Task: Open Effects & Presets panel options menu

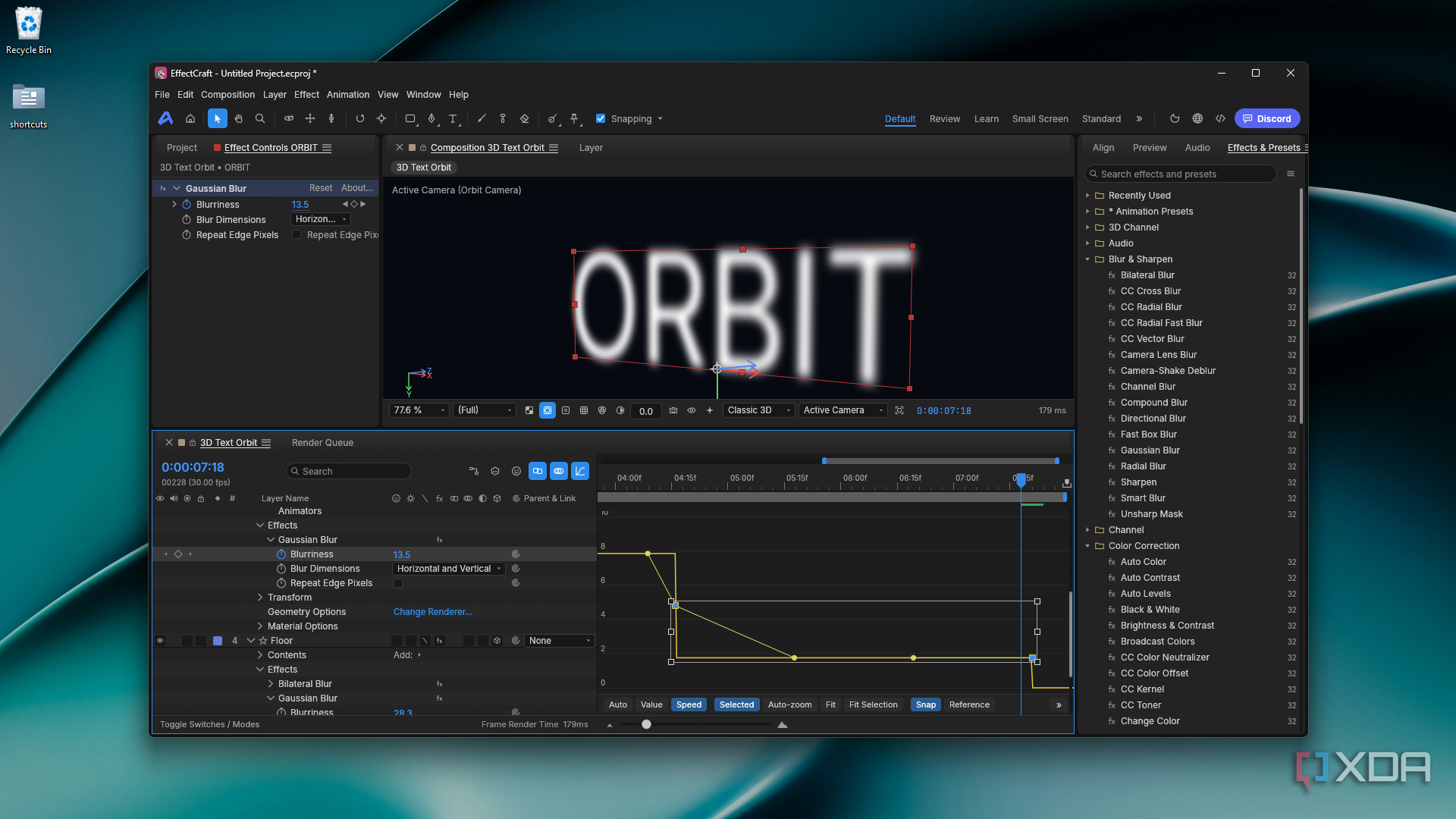Action: click(x=1291, y=174)
